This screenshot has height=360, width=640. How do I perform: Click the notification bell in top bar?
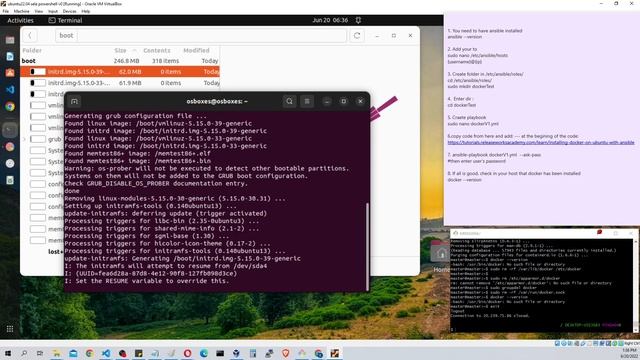[x=358, y=20]
